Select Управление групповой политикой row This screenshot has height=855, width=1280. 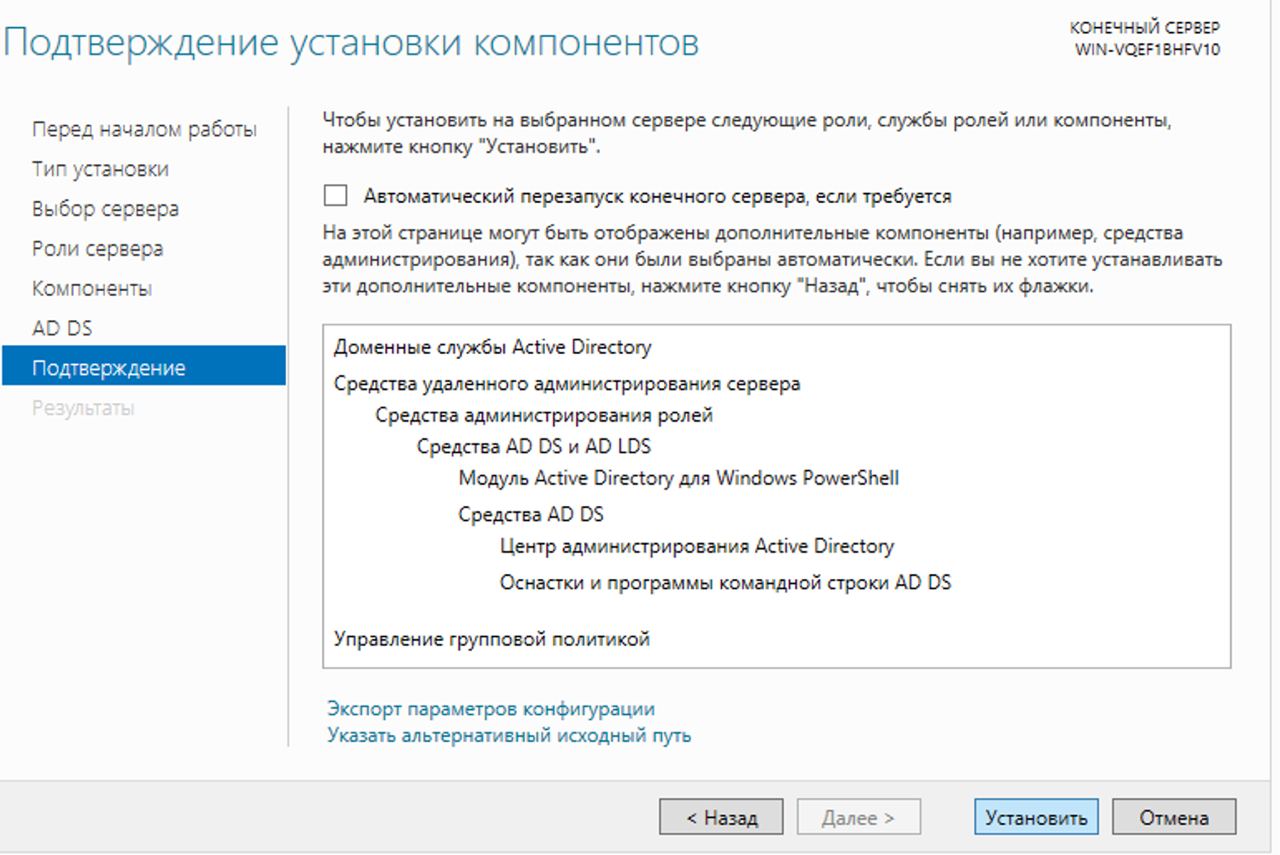(491, 638)
